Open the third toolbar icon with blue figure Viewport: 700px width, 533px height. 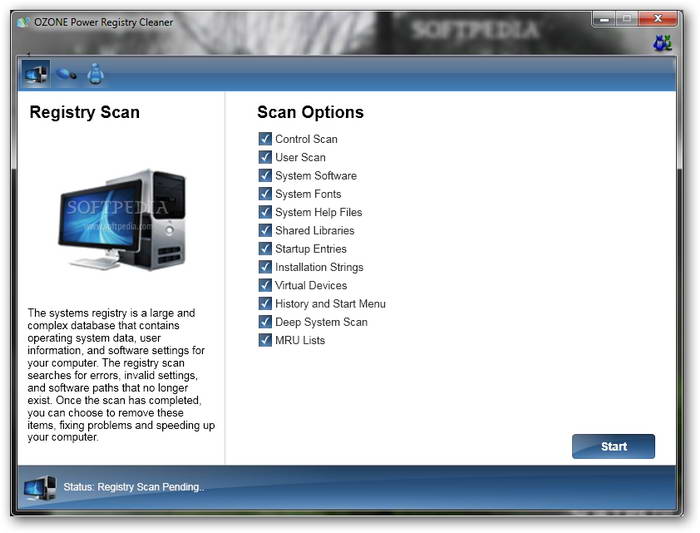pos(96,74)
